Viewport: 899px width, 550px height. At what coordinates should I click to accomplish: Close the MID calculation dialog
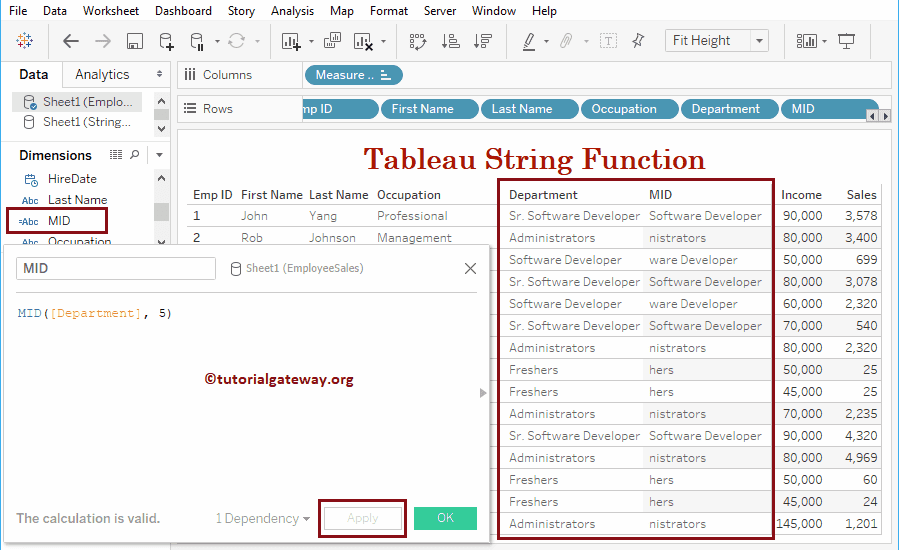470,268
